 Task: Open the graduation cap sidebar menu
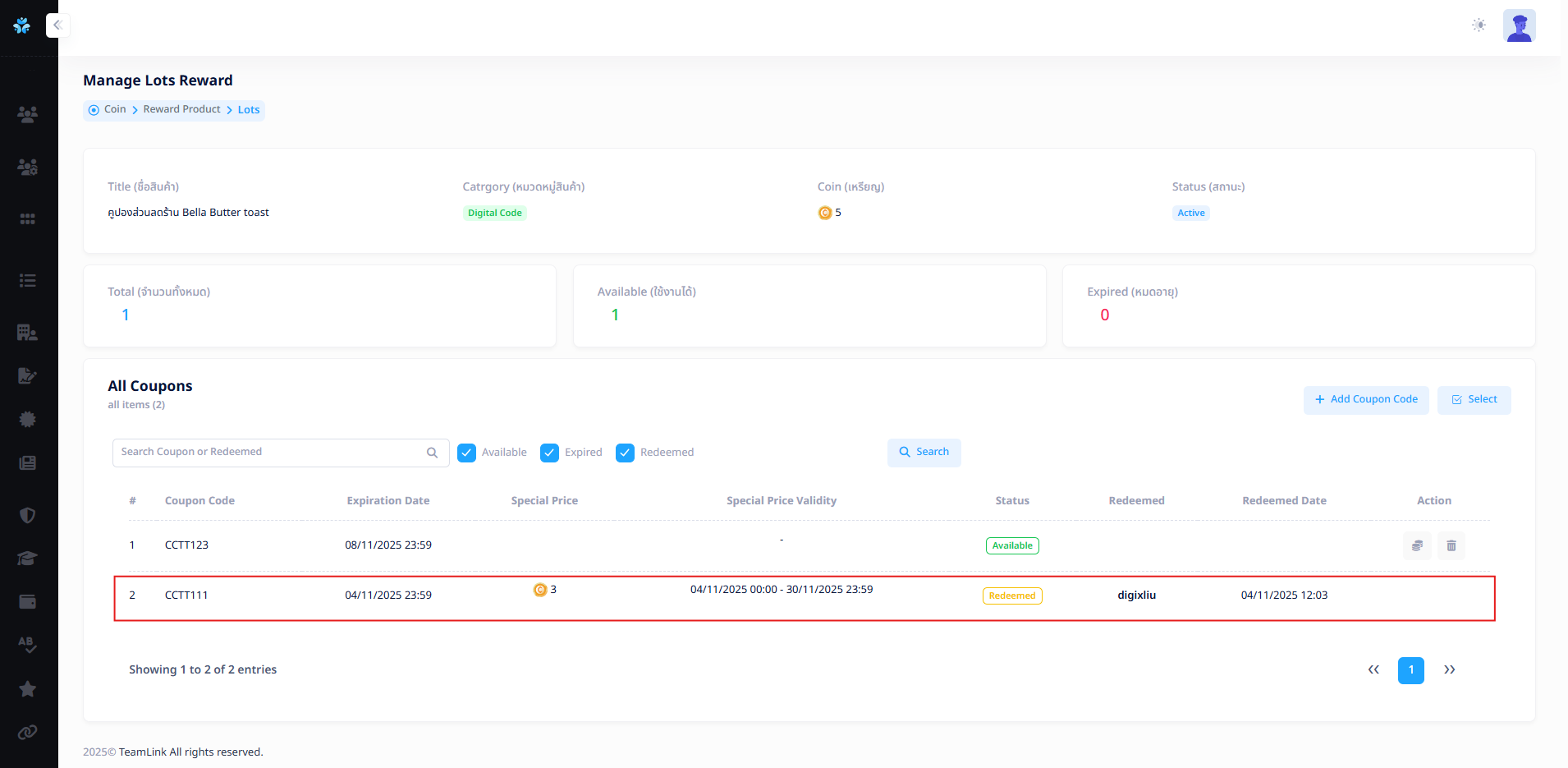click(27, 559)
